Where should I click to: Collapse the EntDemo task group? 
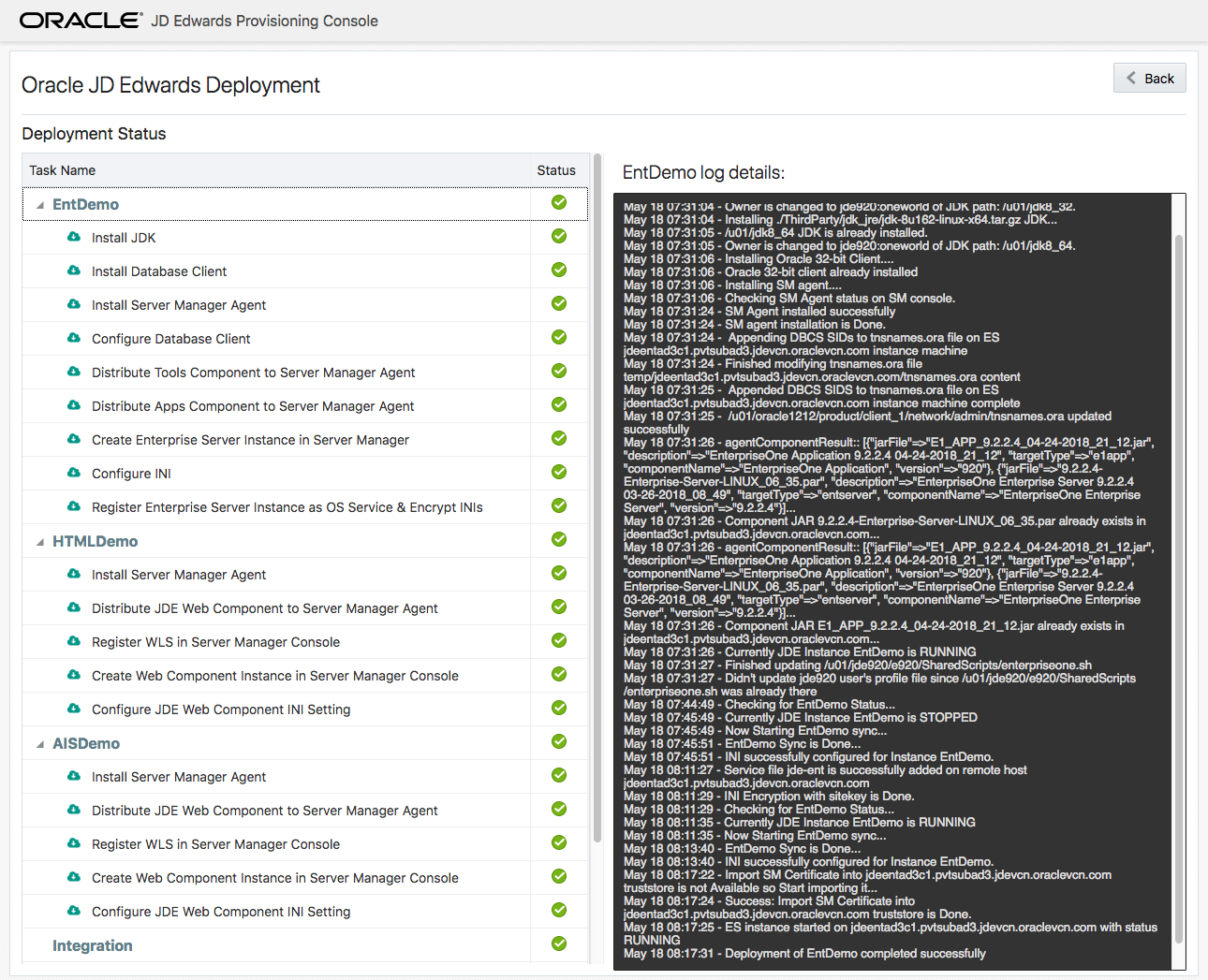tap(40, 205)
